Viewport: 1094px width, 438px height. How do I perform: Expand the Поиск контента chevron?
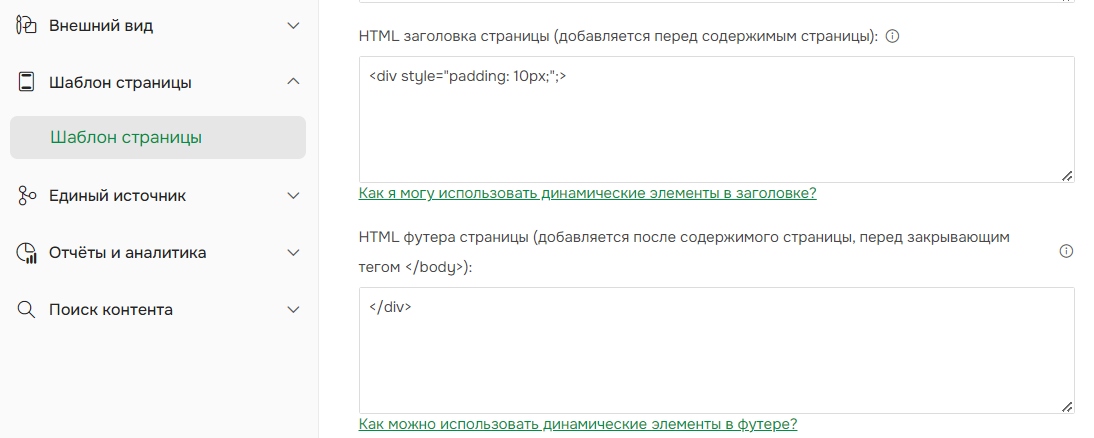click(293, 310)
